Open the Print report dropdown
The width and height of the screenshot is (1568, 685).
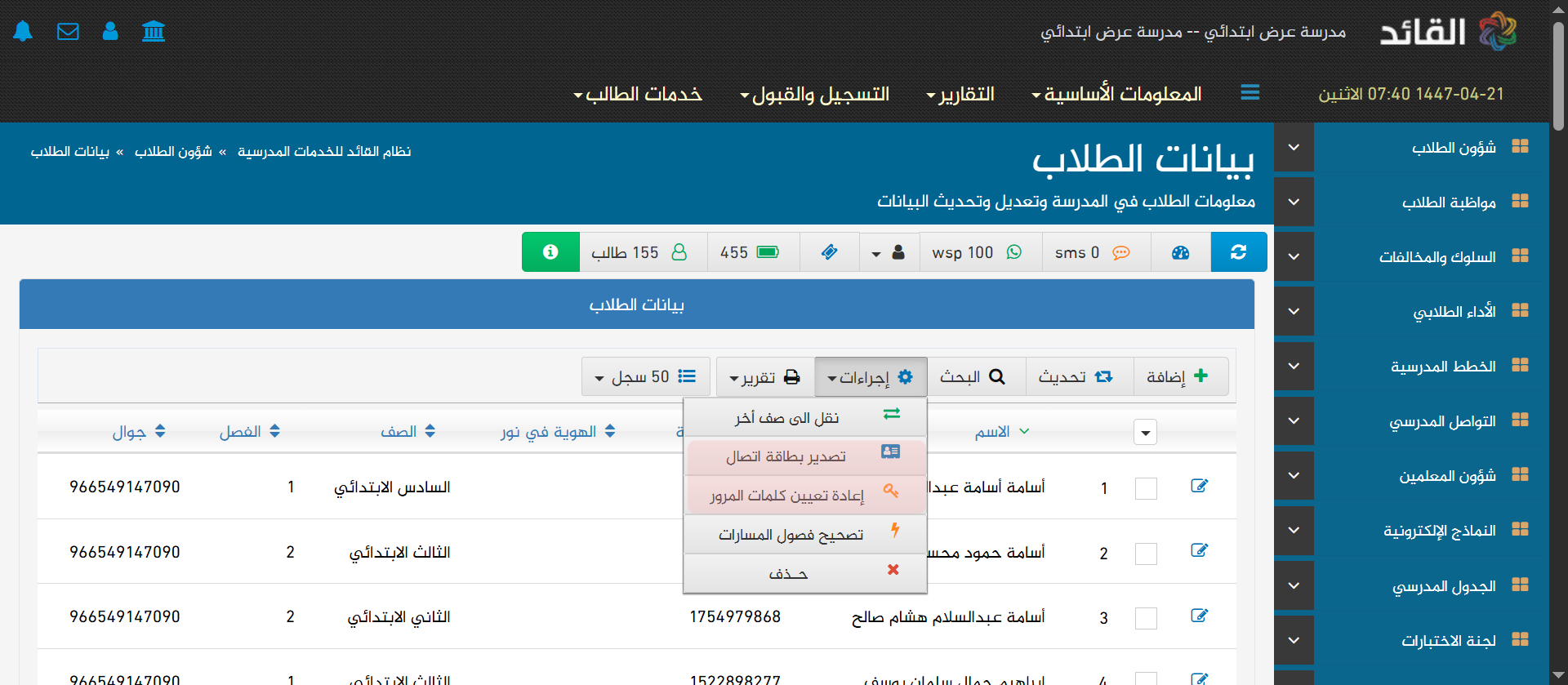tap(764, 376)
